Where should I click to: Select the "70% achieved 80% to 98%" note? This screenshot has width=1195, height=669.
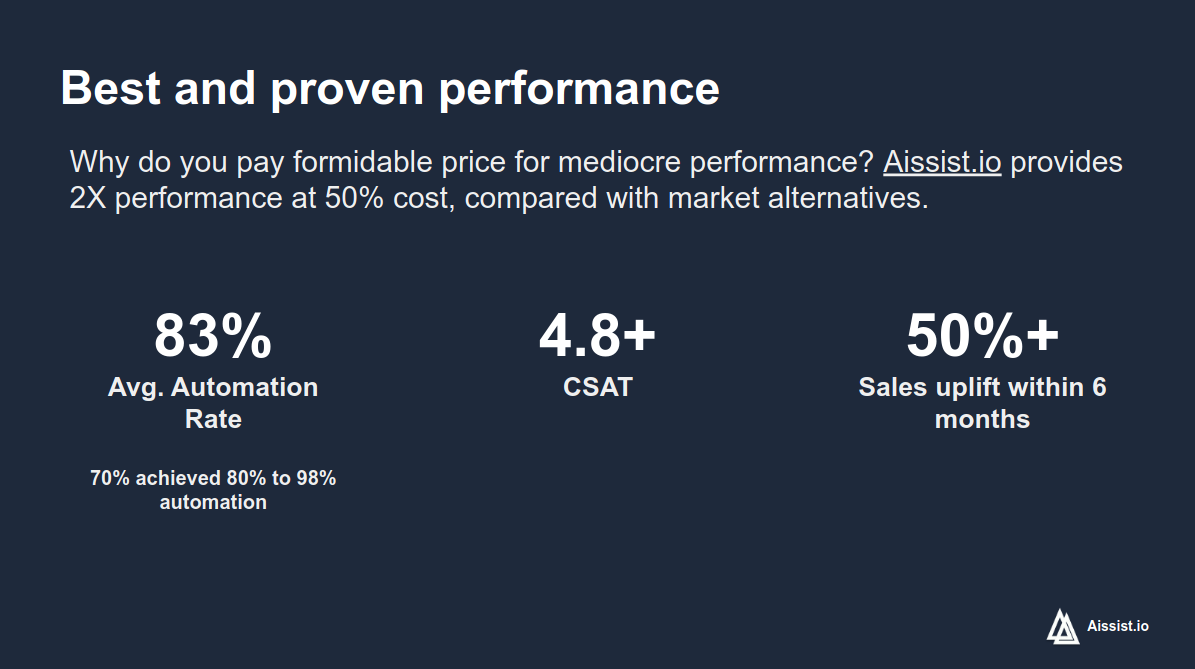coord(213,478)
